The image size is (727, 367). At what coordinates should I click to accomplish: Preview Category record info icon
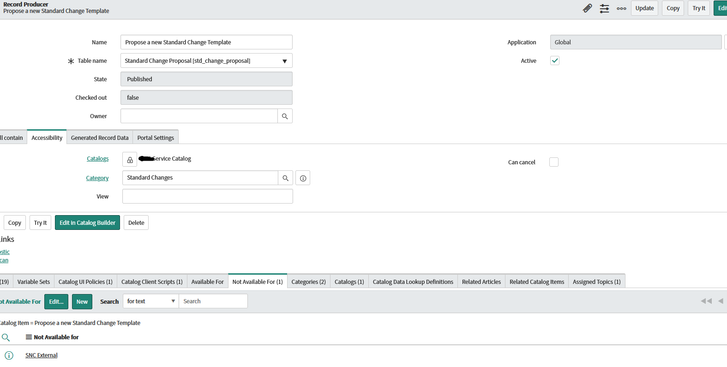pos(303,178)
